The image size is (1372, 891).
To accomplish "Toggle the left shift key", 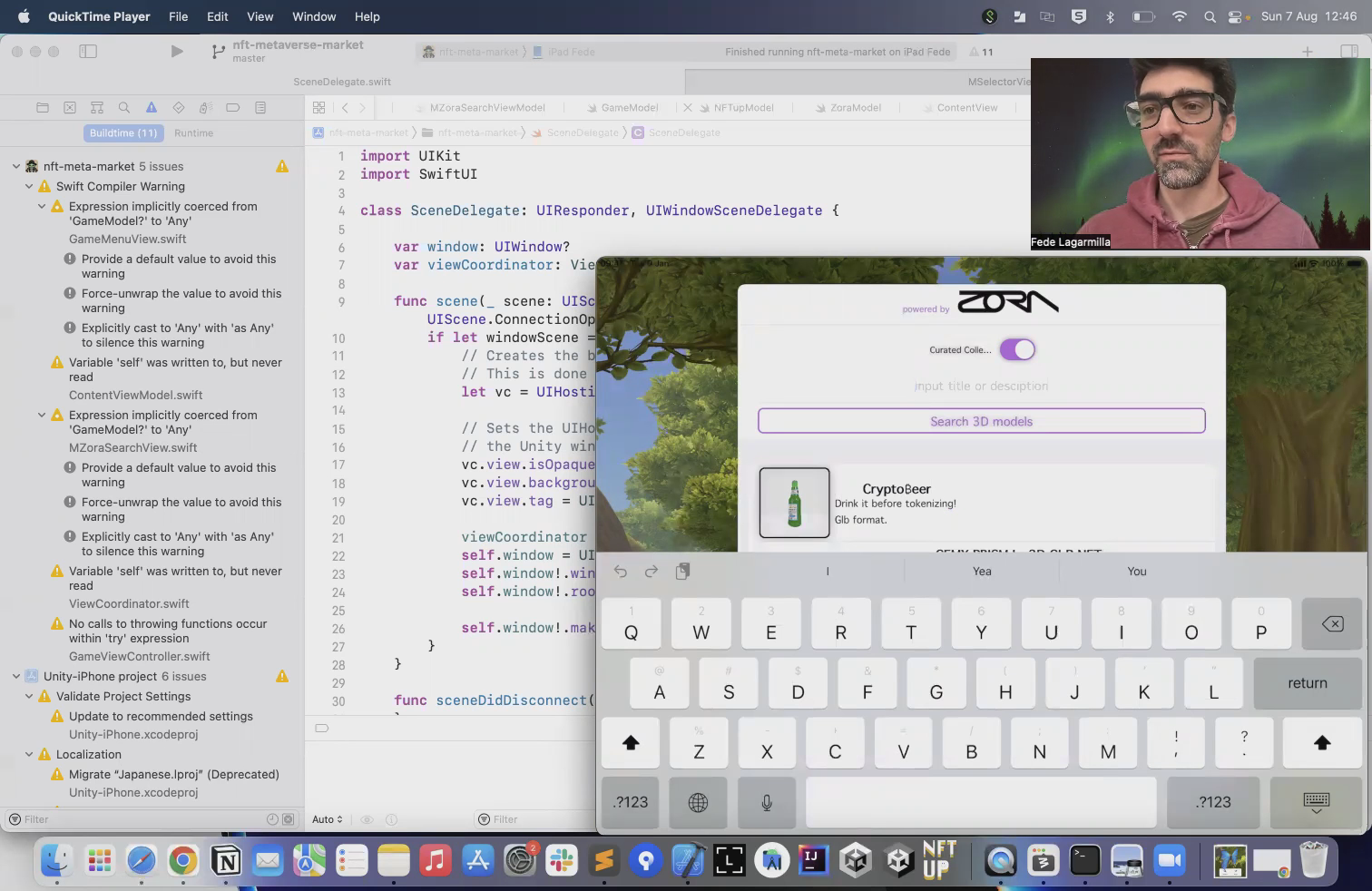I will click(x=631, y=742).
